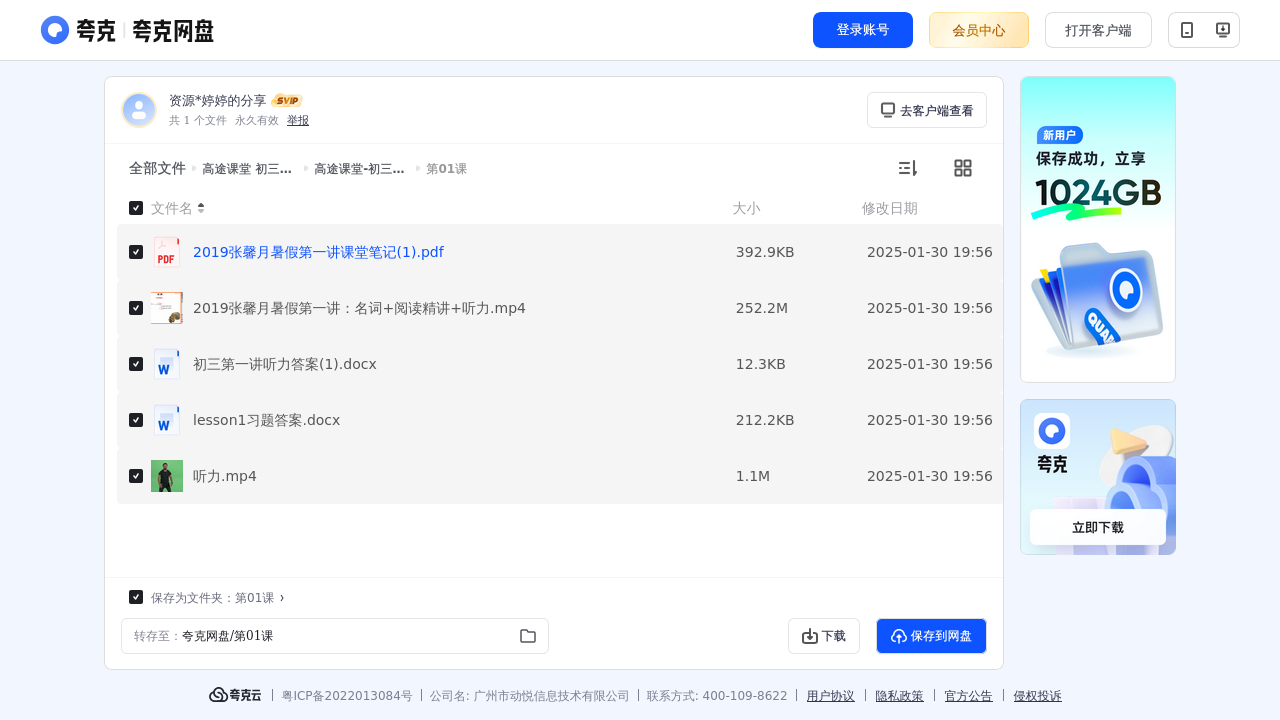Click the 夸克网盘 title text in header
The image size is (1280, 720).
coord(173,31)
